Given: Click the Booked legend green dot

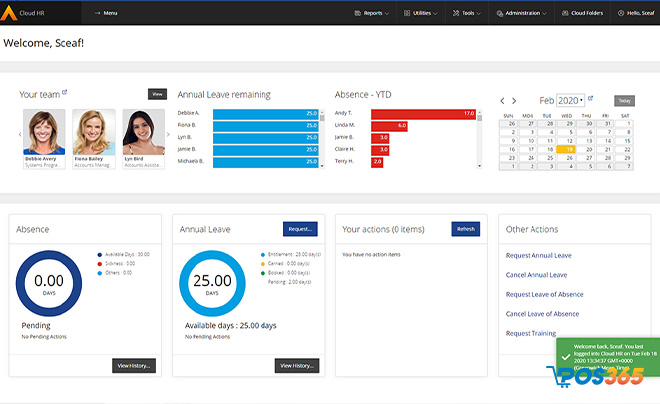Looking at the screenshot, I should (x=263, y=273).
